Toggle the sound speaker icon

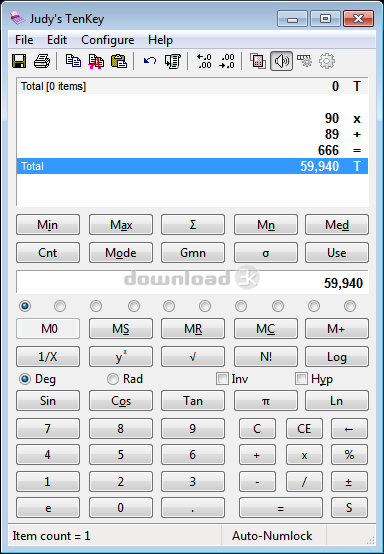pyautogui.click(x=282, y=61)
